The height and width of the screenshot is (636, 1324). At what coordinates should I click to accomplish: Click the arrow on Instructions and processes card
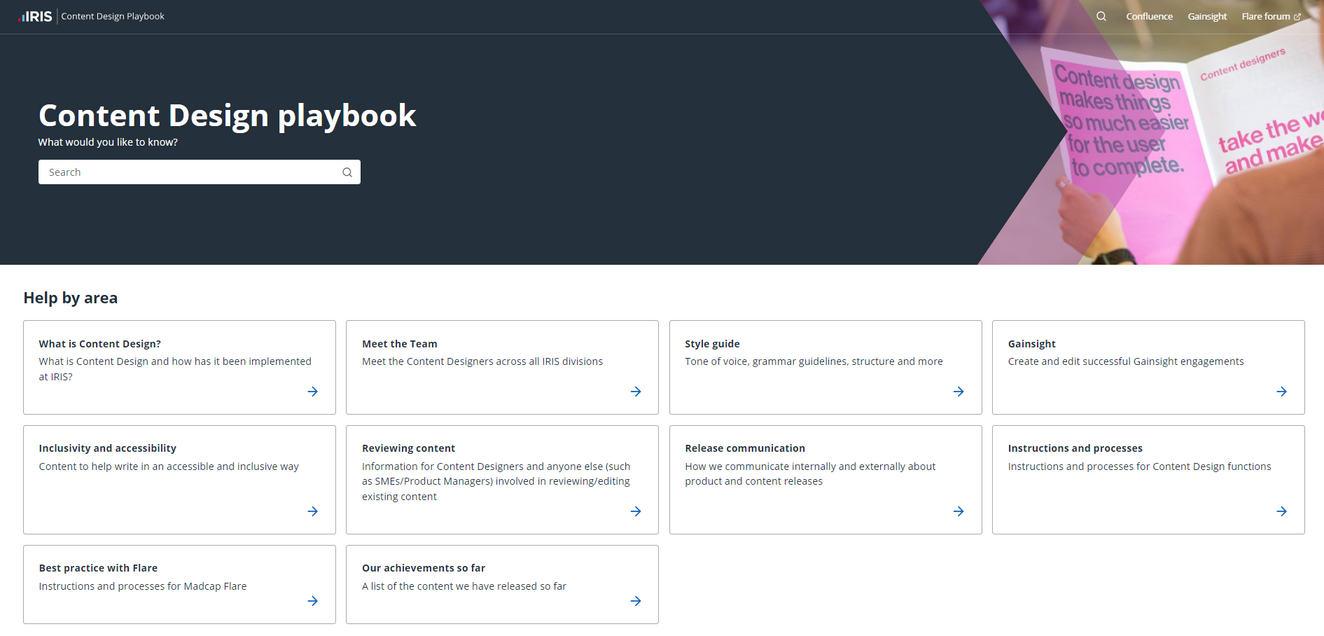[1282, 512]
